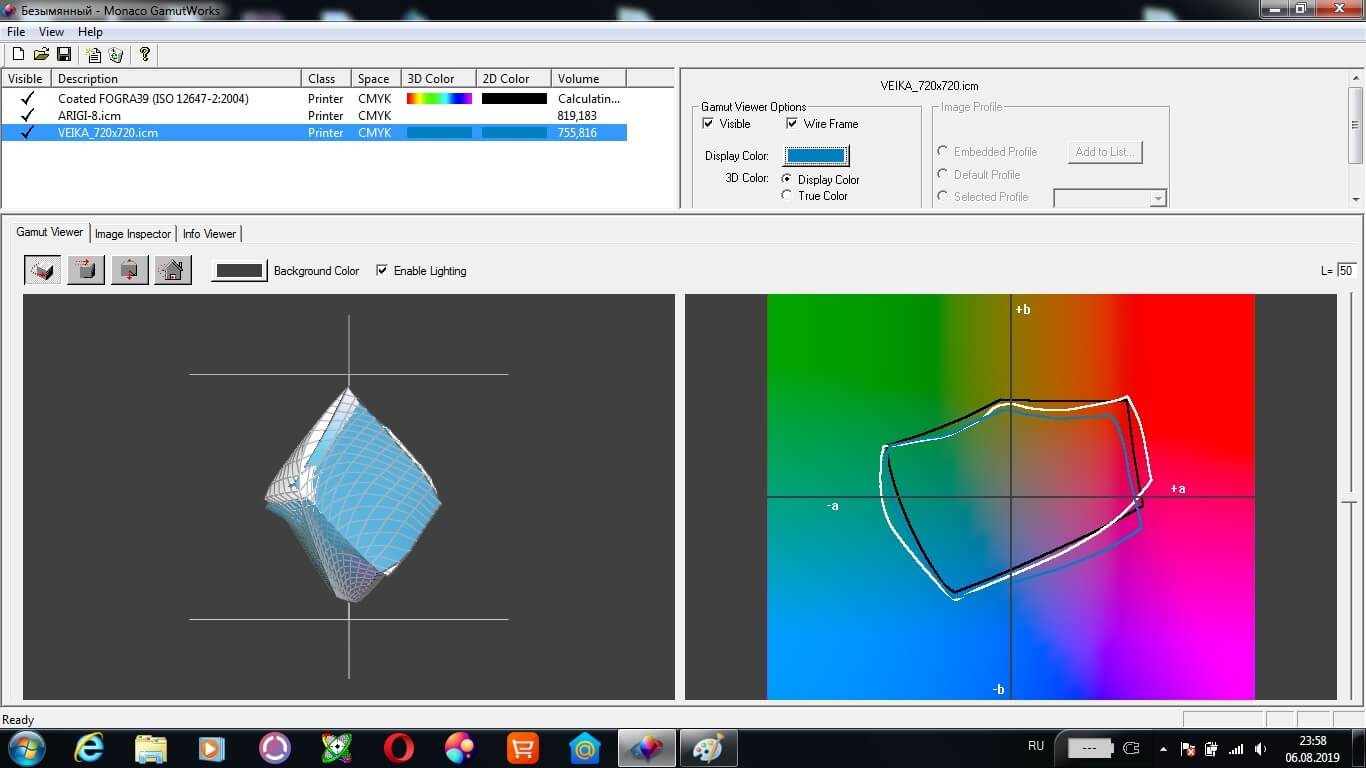Select the True Color radio button
The image size is (1366, 768).
click(x=787, y=196)
